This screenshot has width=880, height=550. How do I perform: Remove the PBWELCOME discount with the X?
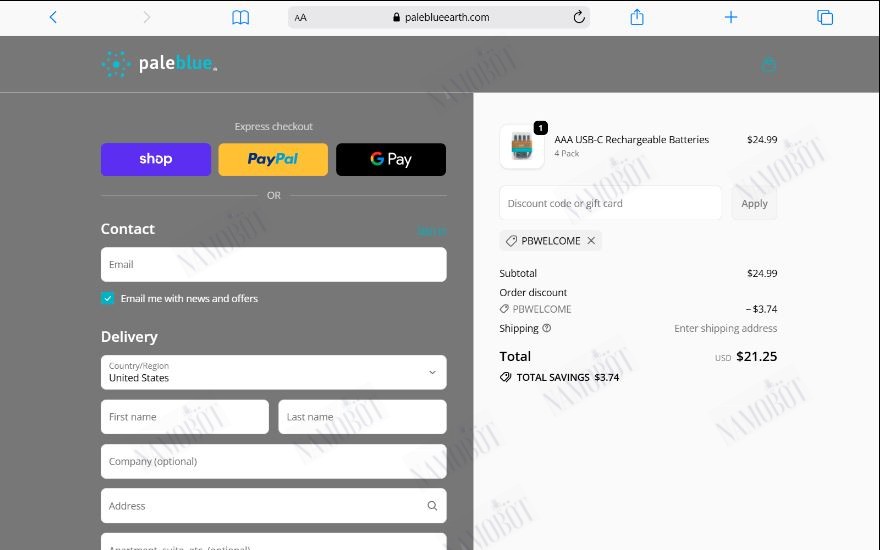coord(591,241)
